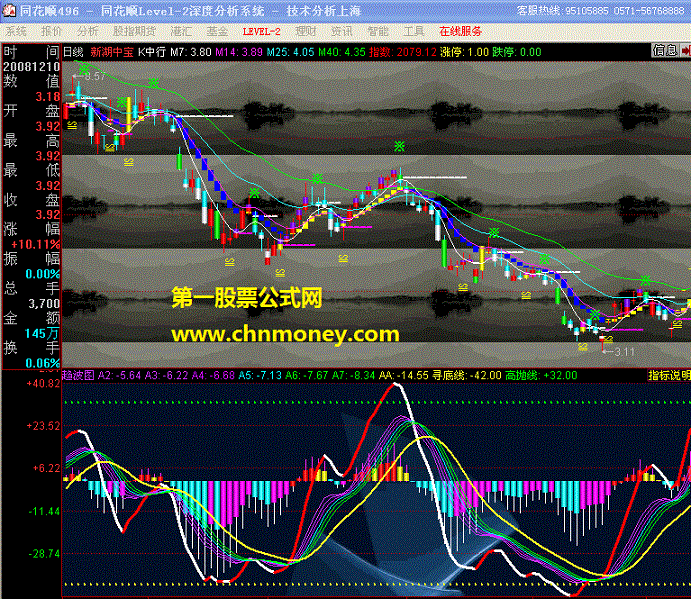
Task: Open the 股指期货 menu
Action: pos(134,31)
